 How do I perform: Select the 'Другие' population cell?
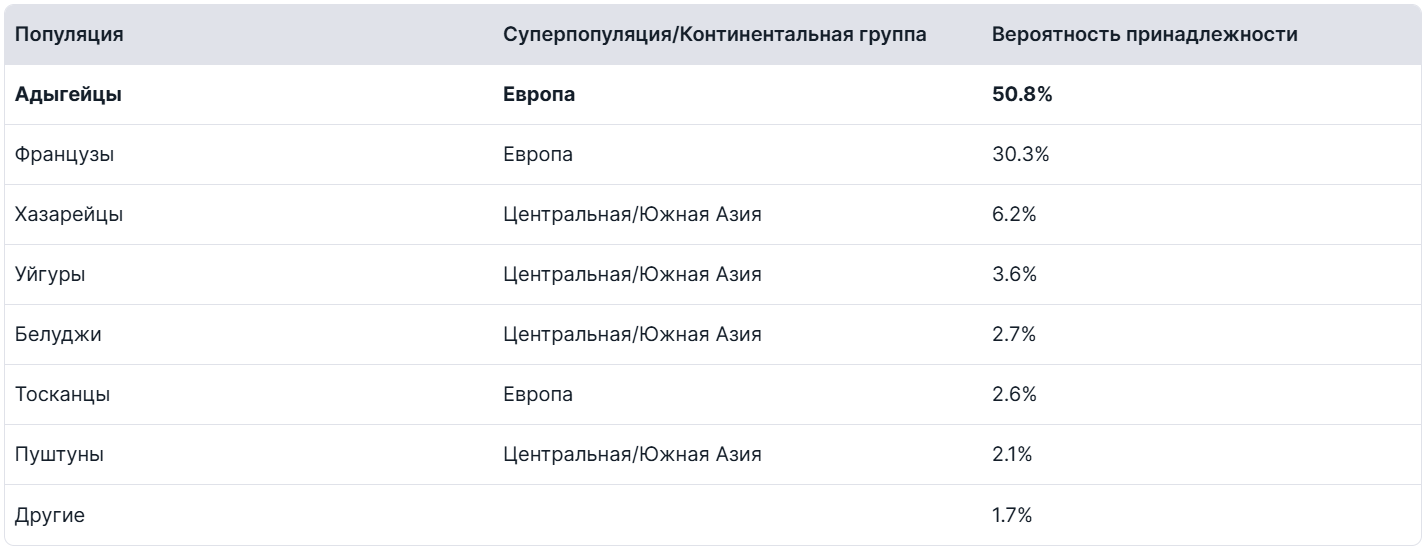tap(50, 516)
